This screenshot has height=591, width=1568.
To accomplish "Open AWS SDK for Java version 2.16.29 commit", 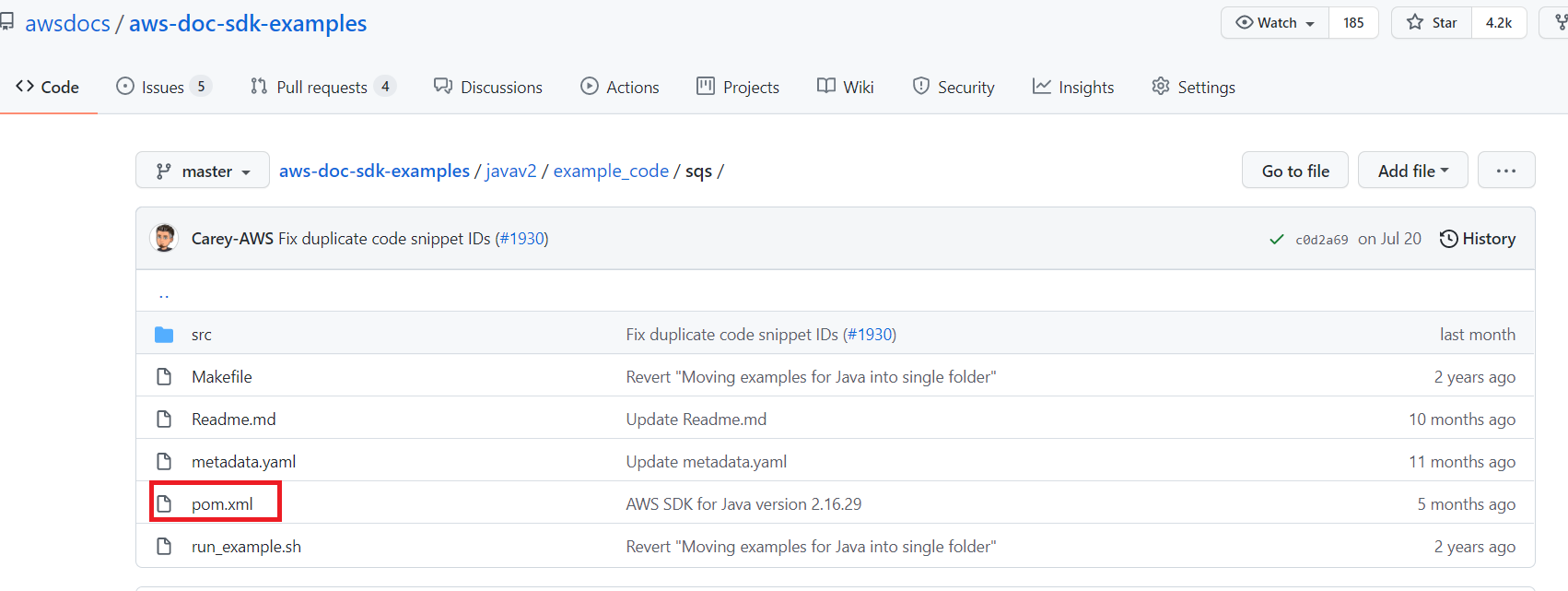I will (x=744, y=504).
